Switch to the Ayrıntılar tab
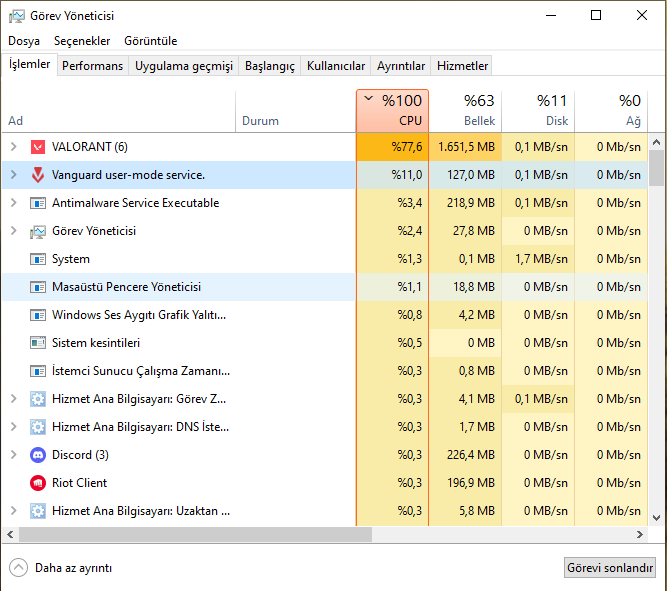Viewport: 667px width, 591px height. (x=401, y=66)
